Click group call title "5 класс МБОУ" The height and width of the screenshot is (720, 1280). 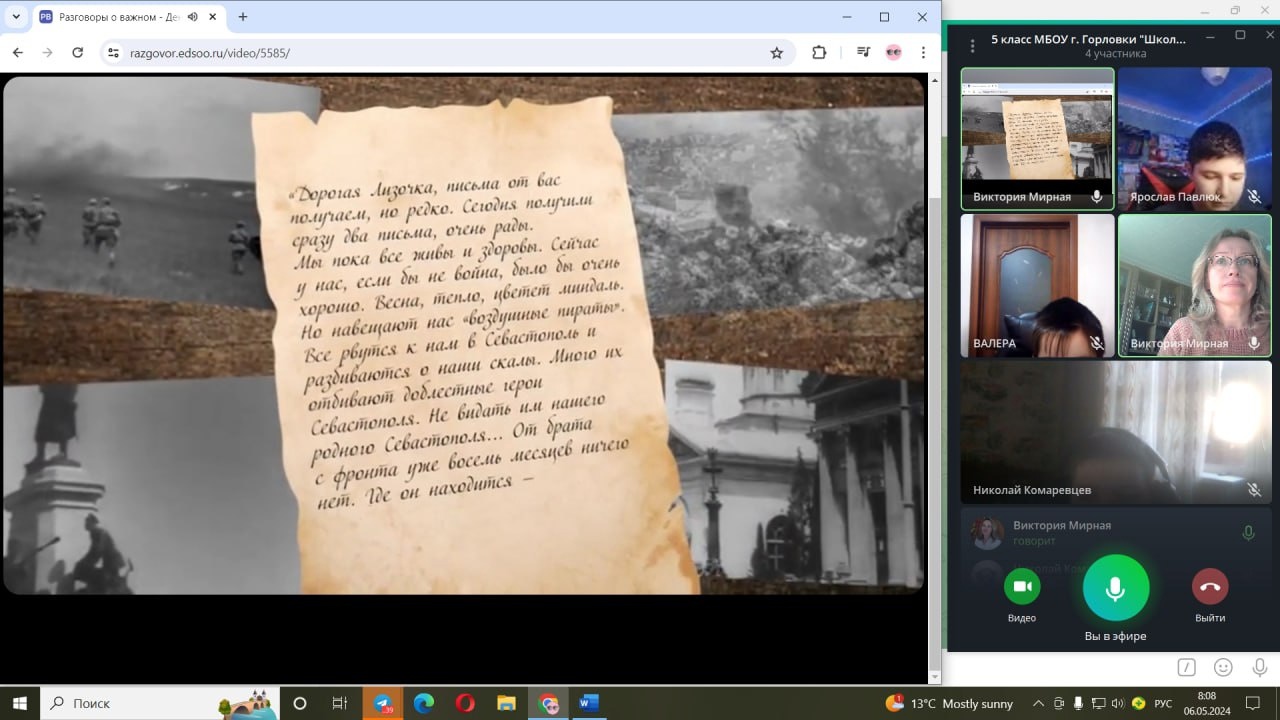(1088, 39)
